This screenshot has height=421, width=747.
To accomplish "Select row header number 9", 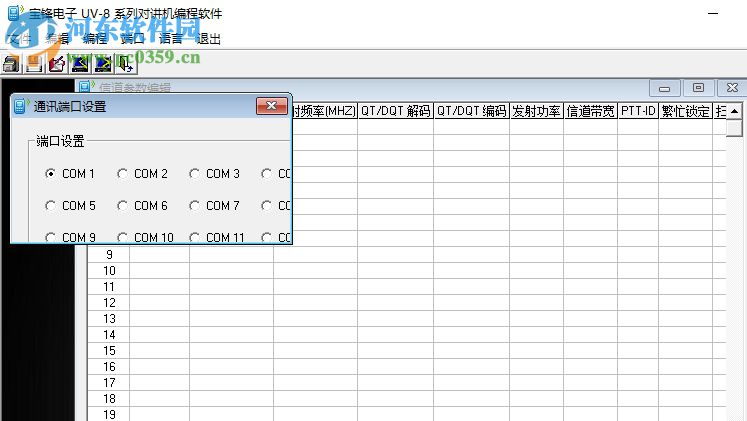I will click(109, 255).
